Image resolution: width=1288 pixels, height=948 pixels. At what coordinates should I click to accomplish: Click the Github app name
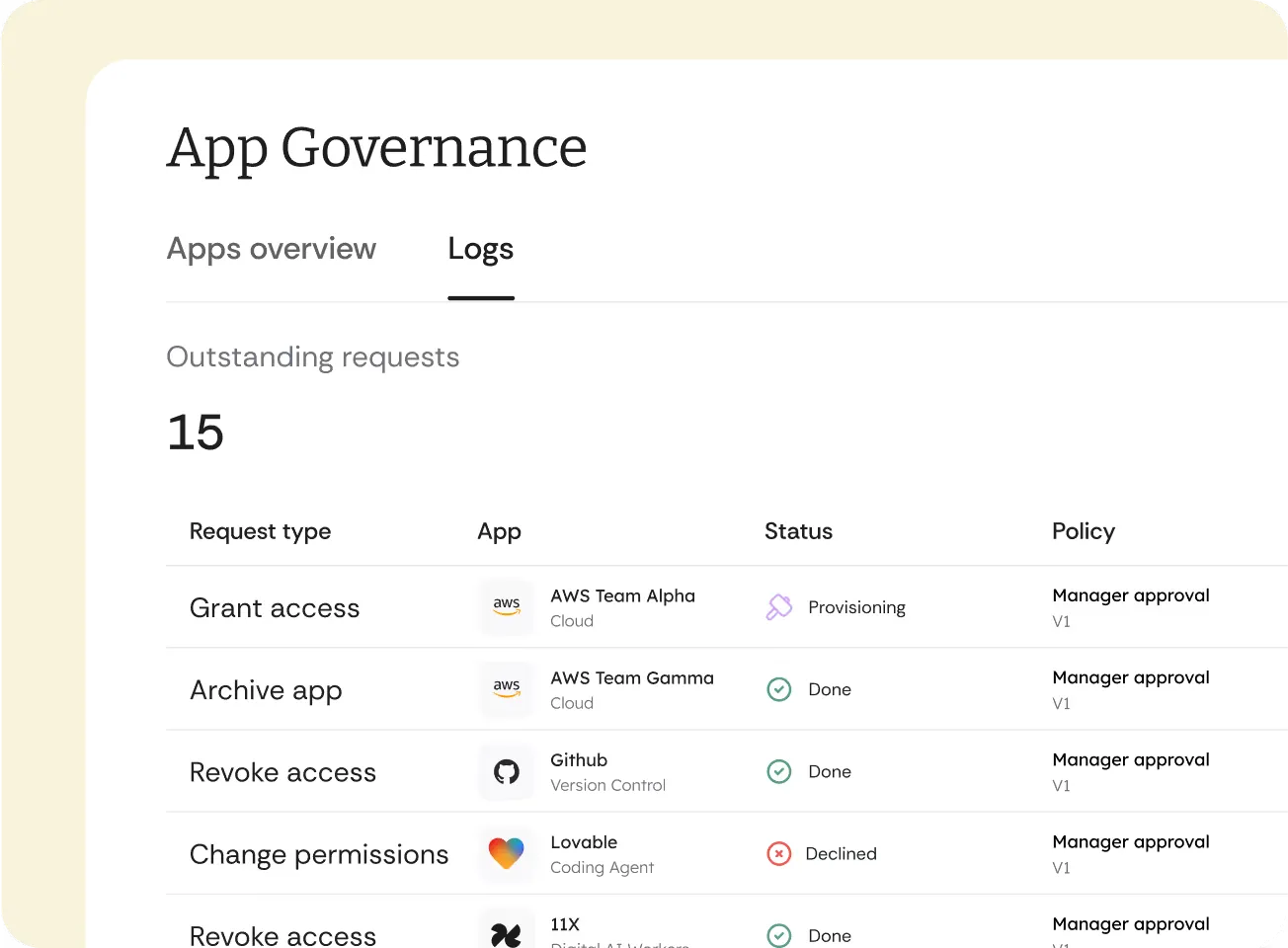point(579,759)
